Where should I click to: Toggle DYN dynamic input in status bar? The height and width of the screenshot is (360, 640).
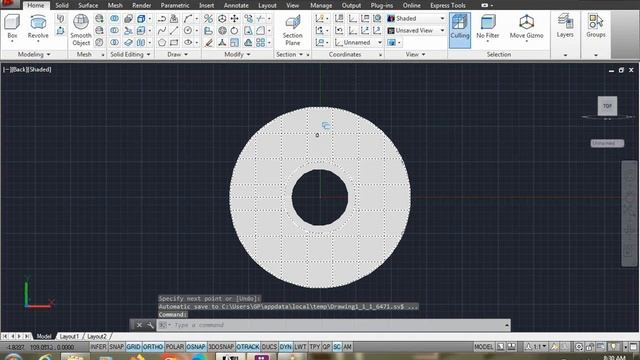(286, 347)
